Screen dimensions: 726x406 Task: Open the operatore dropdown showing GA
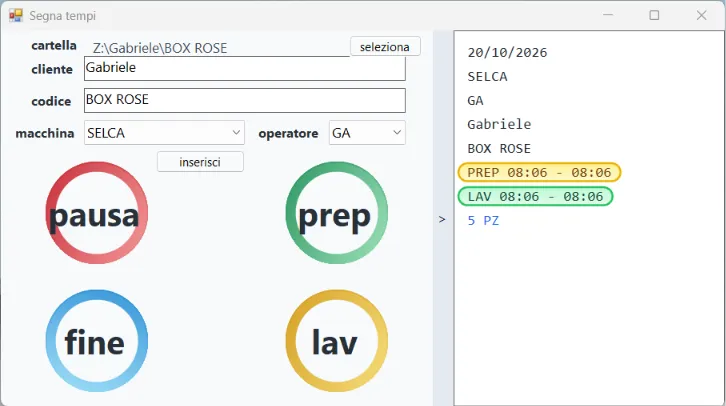click(367, 133)
